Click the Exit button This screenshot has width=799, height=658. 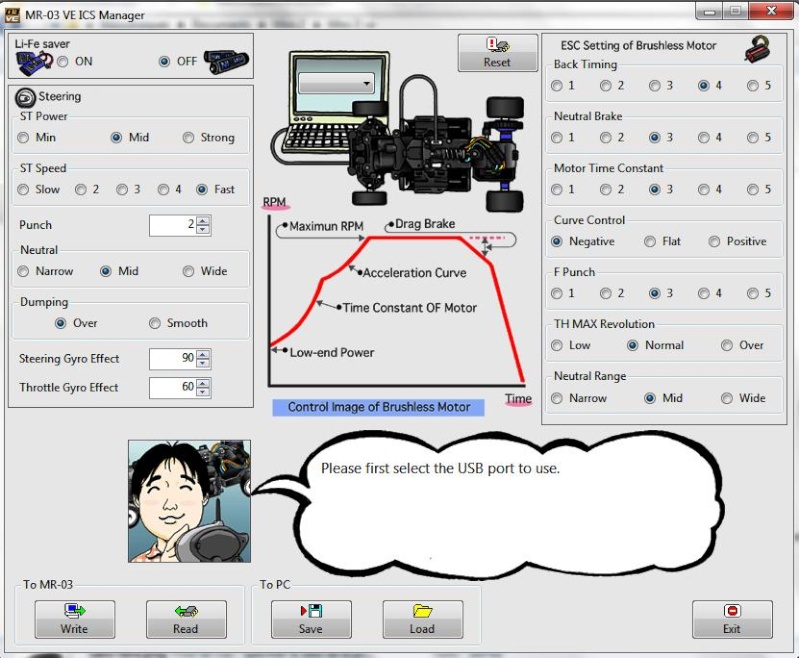(x=732, y=619)
